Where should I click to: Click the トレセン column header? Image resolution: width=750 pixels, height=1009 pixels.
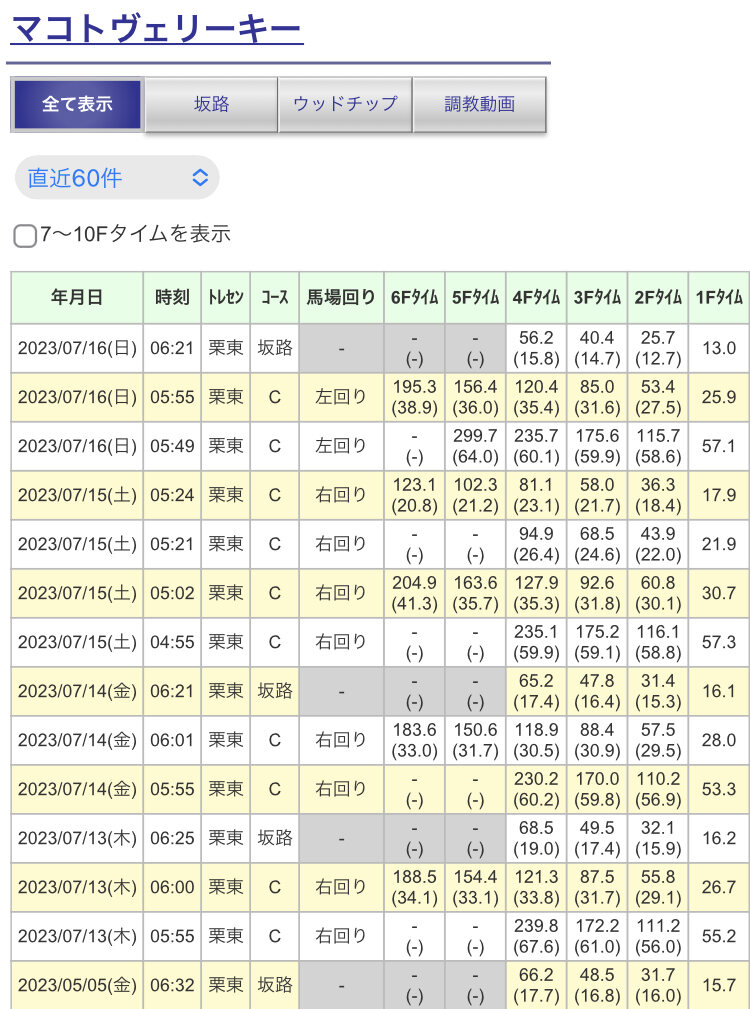pos(226,297)
